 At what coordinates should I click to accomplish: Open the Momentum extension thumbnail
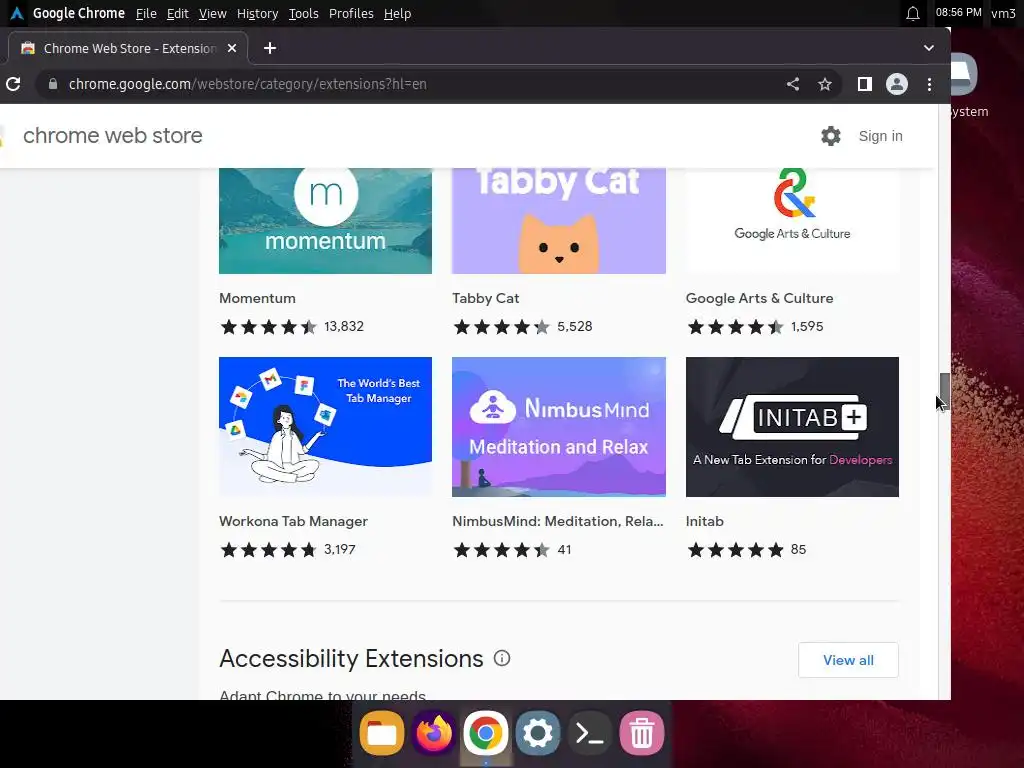[325, 221]
